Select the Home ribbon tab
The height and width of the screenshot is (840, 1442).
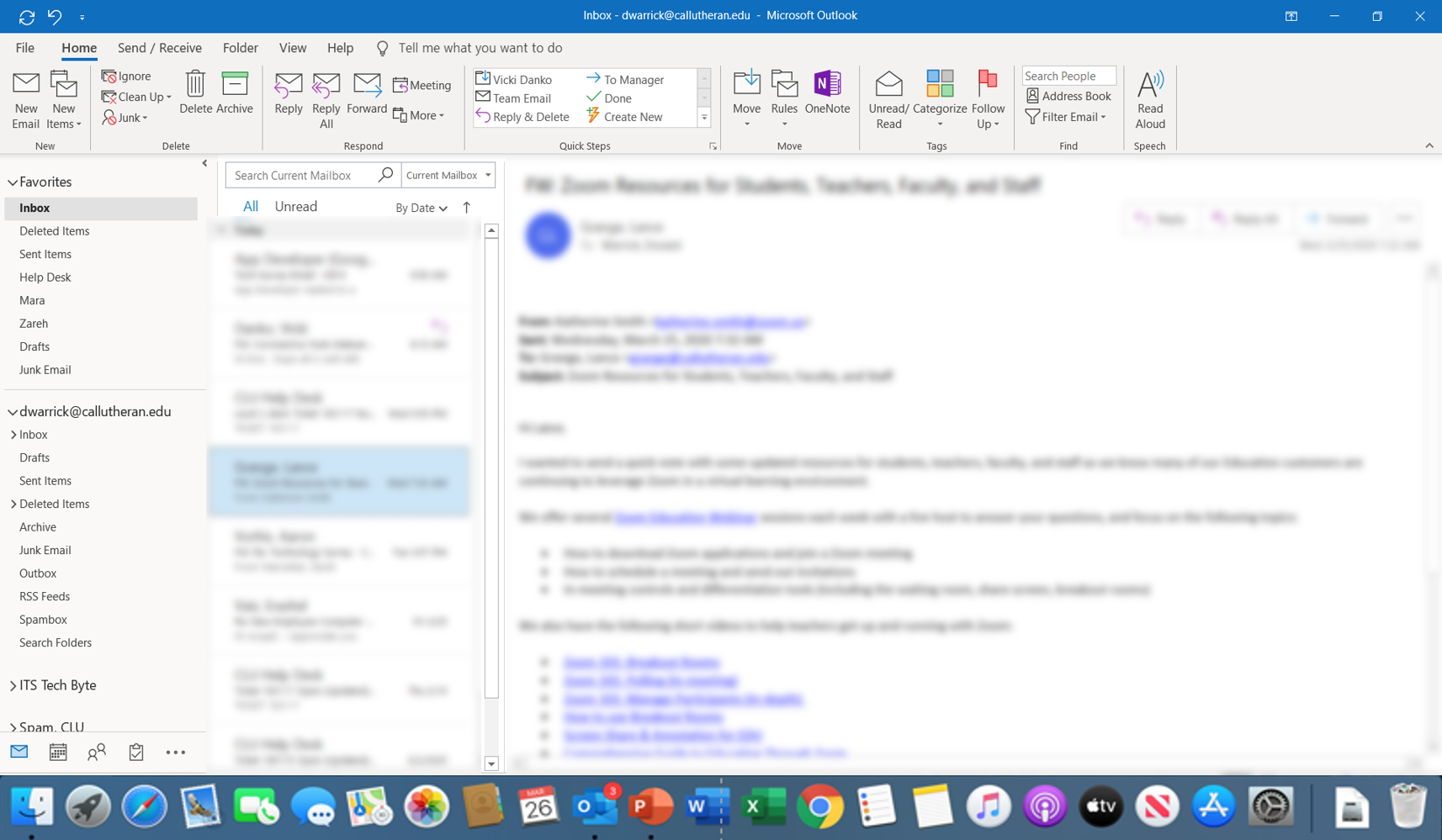[79, 48]
